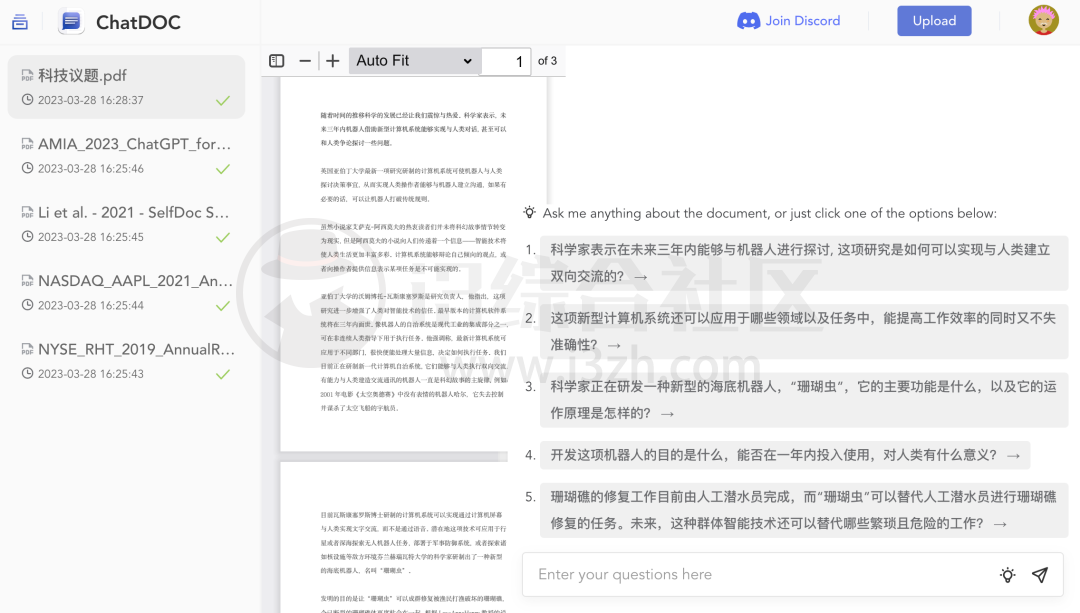Select suggested question 4 about 开发这项机器人的目的

[x=785, y=455]
